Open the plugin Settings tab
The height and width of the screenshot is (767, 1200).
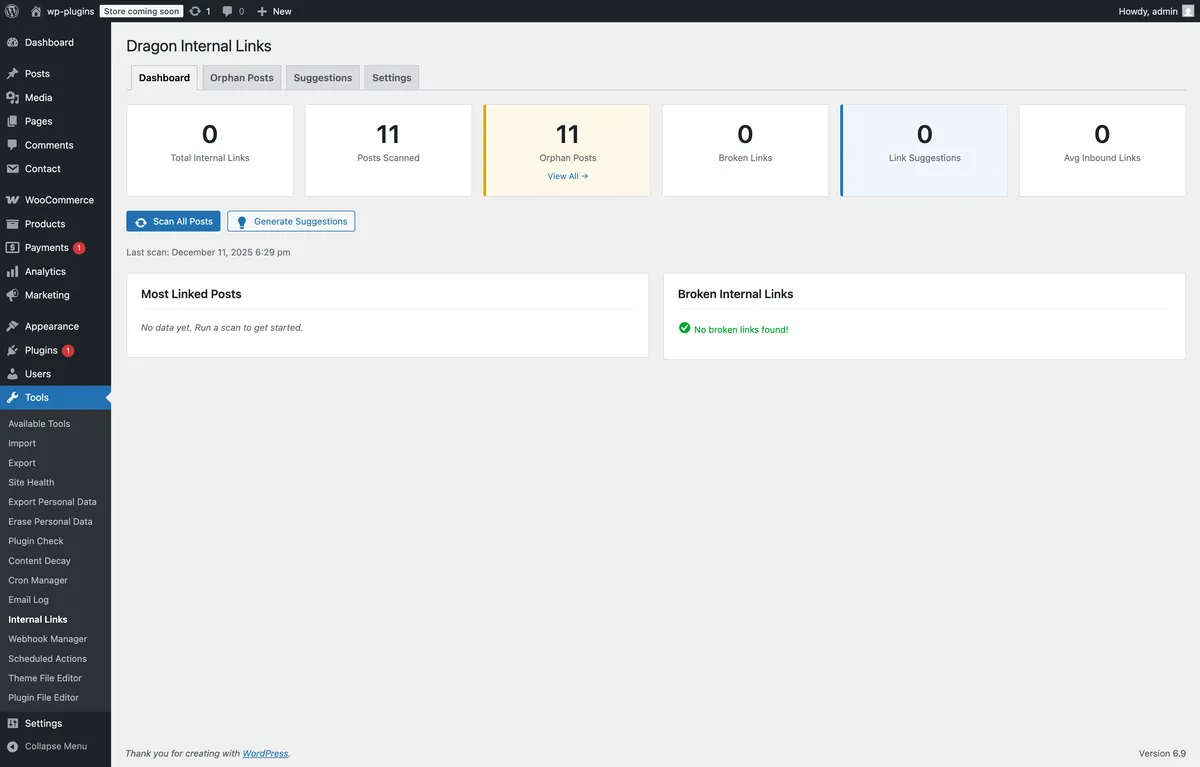coord(392,78)
